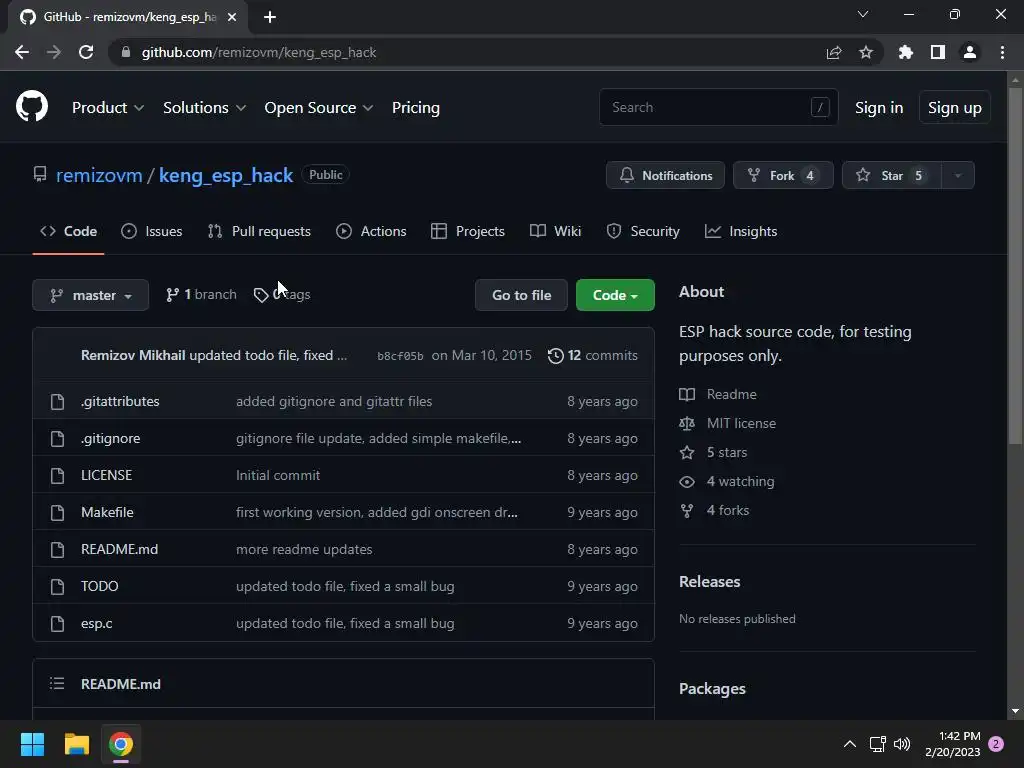Viewport: 1024px width, 768px height.
Task: Close the GitHub browser tab
Action: (x=232, y=17)
